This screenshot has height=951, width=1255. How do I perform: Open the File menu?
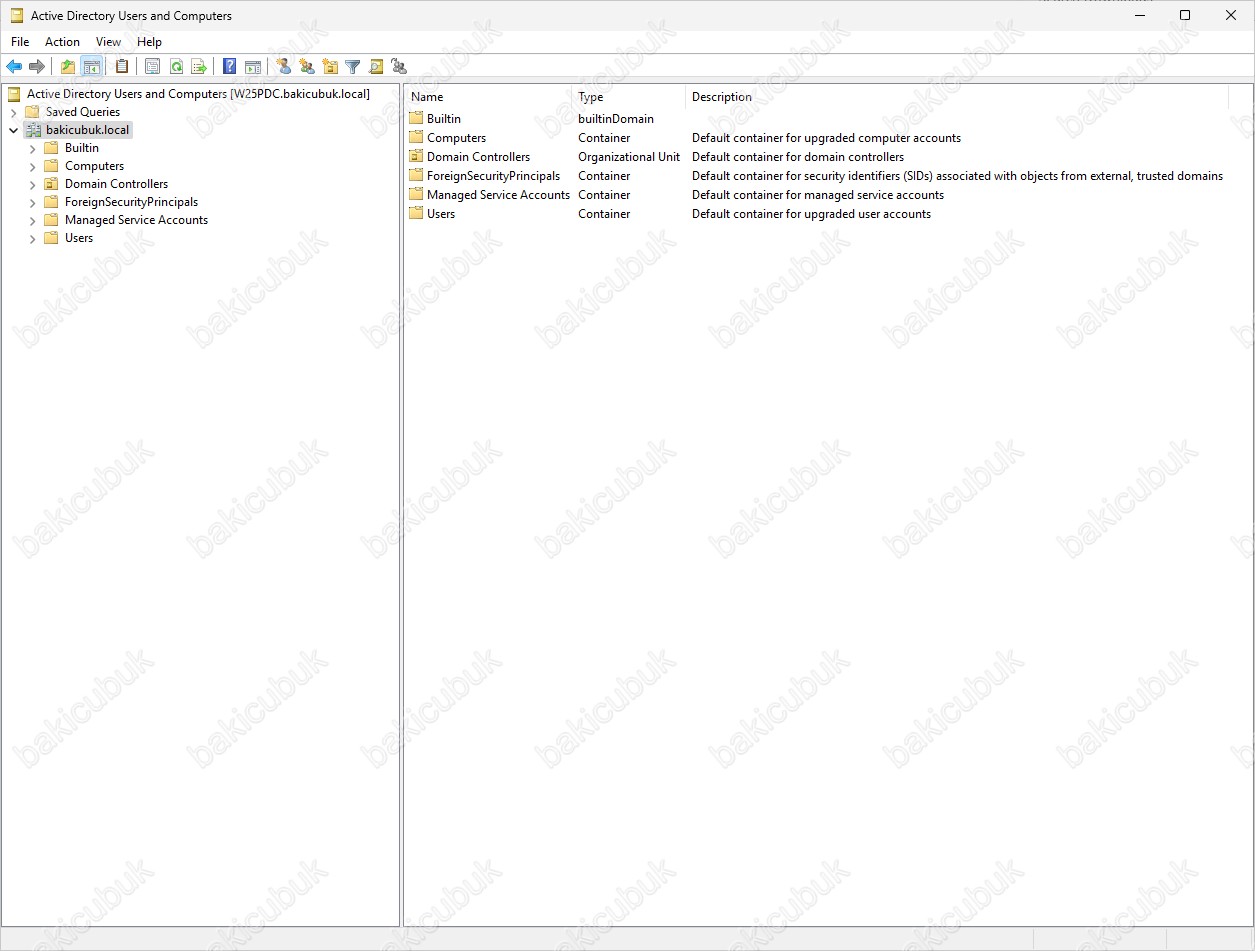20,42
